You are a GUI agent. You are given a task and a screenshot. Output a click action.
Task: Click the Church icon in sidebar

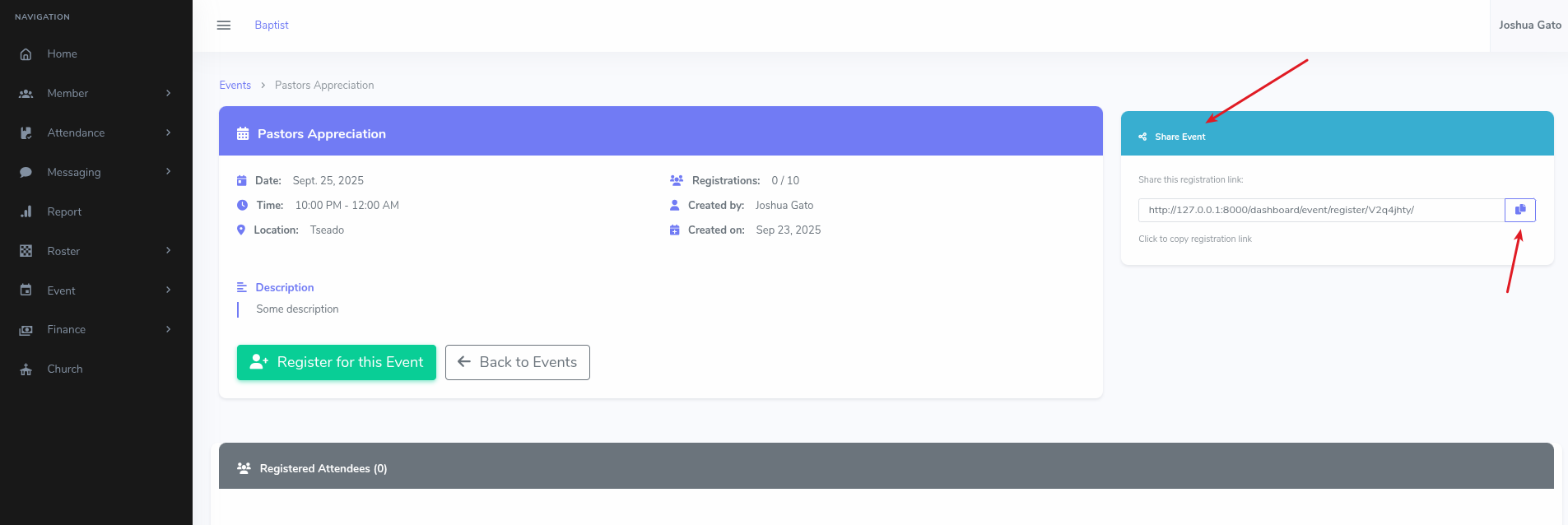(x=26, y=369)
